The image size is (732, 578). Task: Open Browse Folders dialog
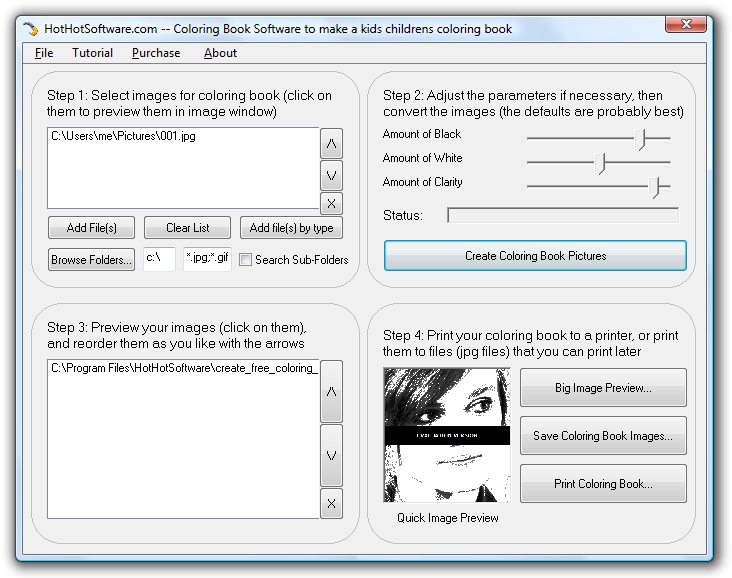click(x=92, y=260)
